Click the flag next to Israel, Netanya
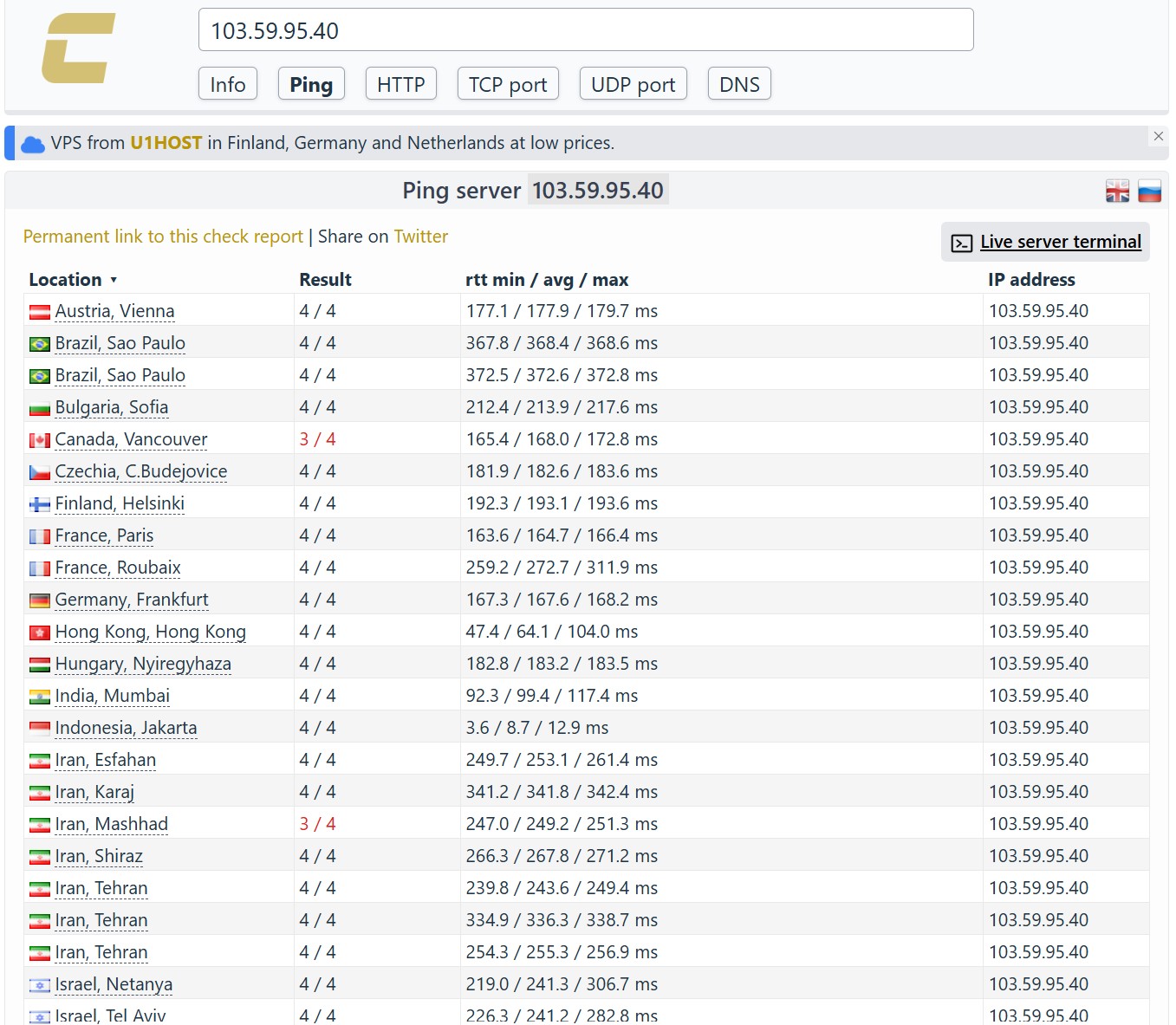This screenshot has width=1176, height=1025. coord(40,986)
